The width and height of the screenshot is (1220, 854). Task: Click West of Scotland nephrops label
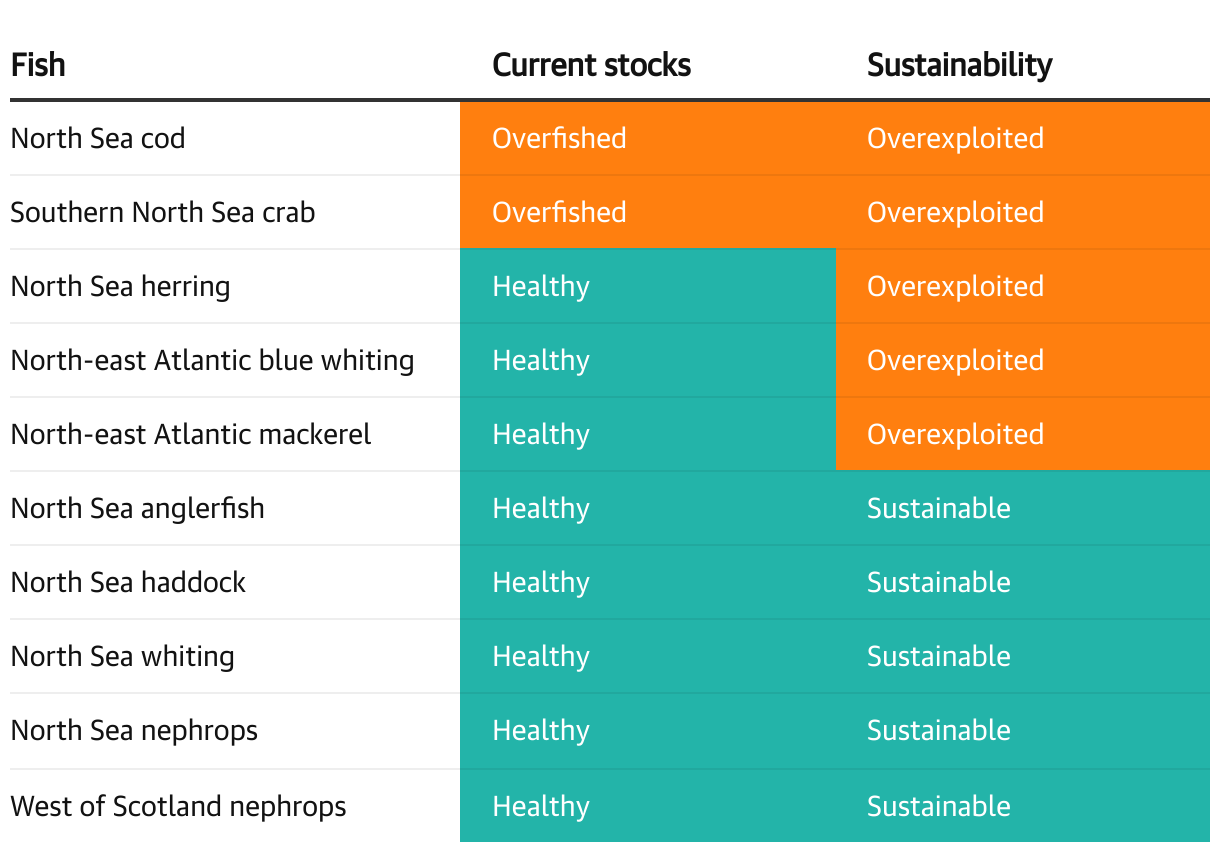pos(178,806)
